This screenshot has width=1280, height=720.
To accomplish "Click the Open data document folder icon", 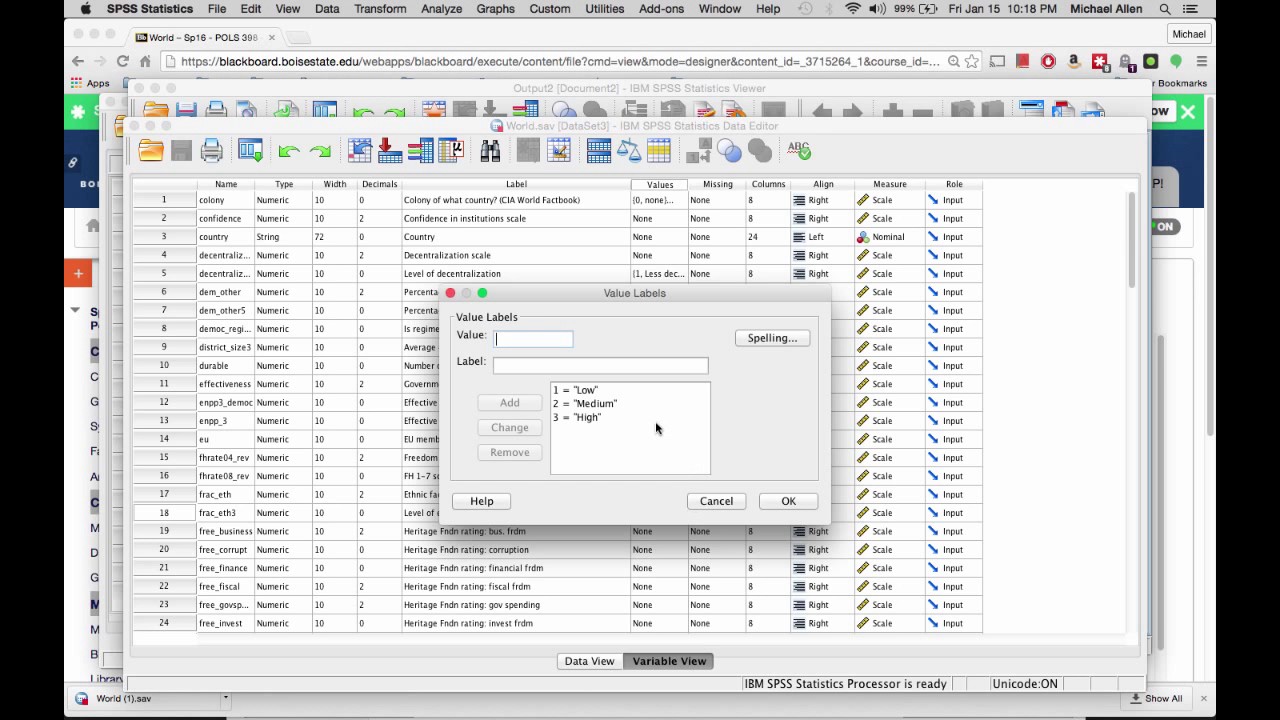I will [x=151, y=151].
